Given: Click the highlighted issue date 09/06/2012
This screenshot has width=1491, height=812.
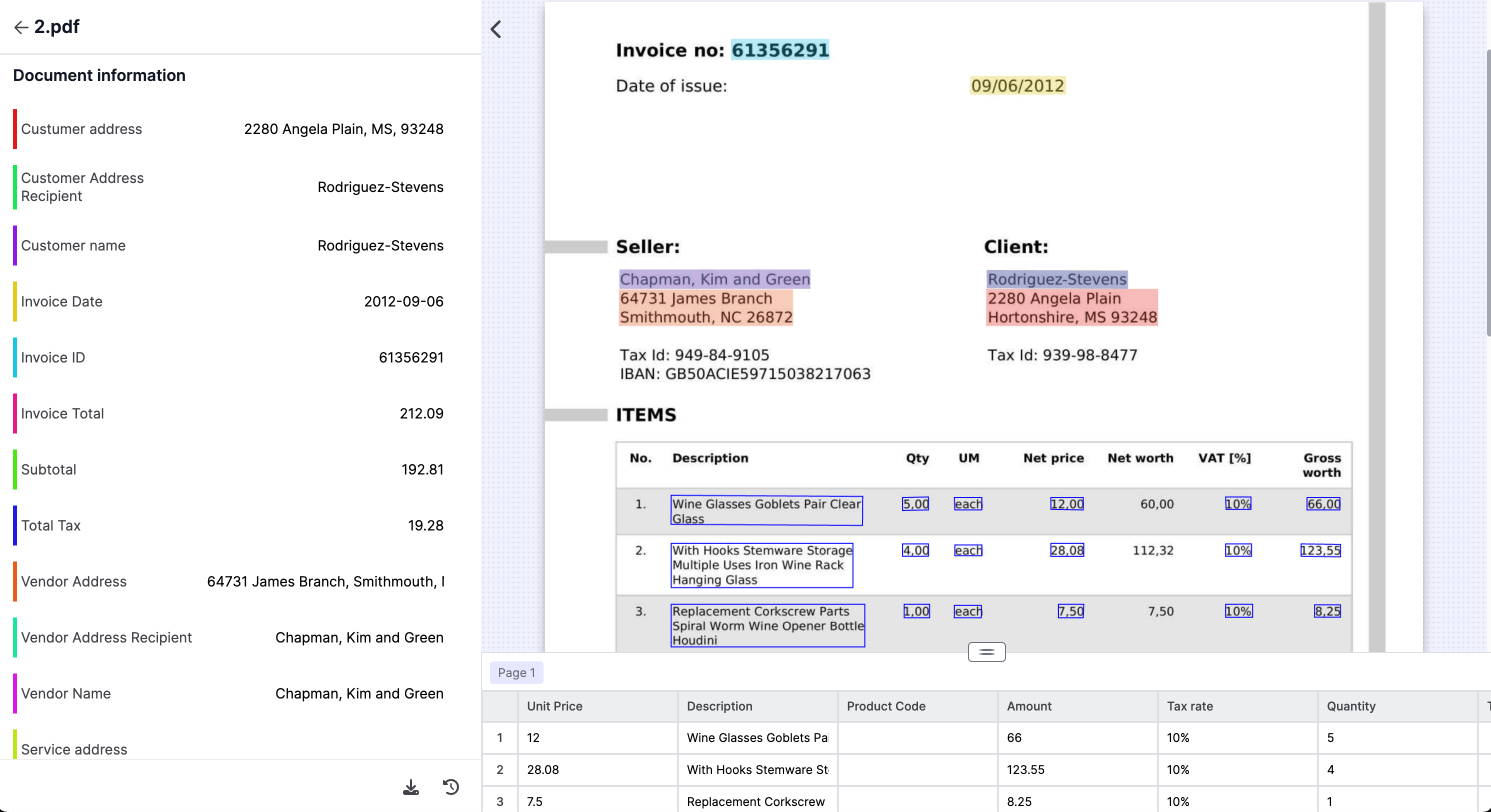Looking at the screenshot, I should pyautogui.click(x=1018, y=86).
